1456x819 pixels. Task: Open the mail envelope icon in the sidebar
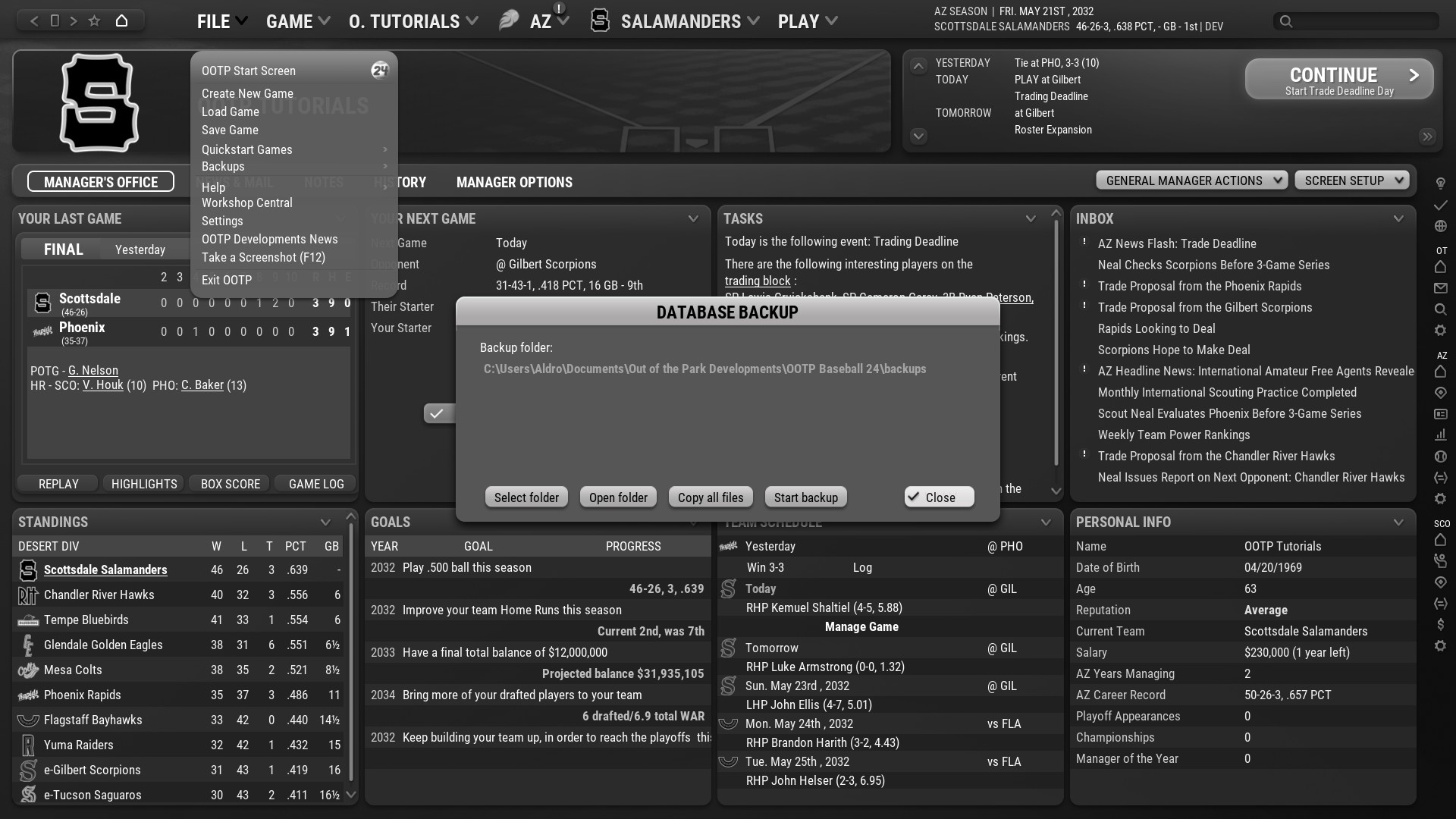[x=1441, y=288]
